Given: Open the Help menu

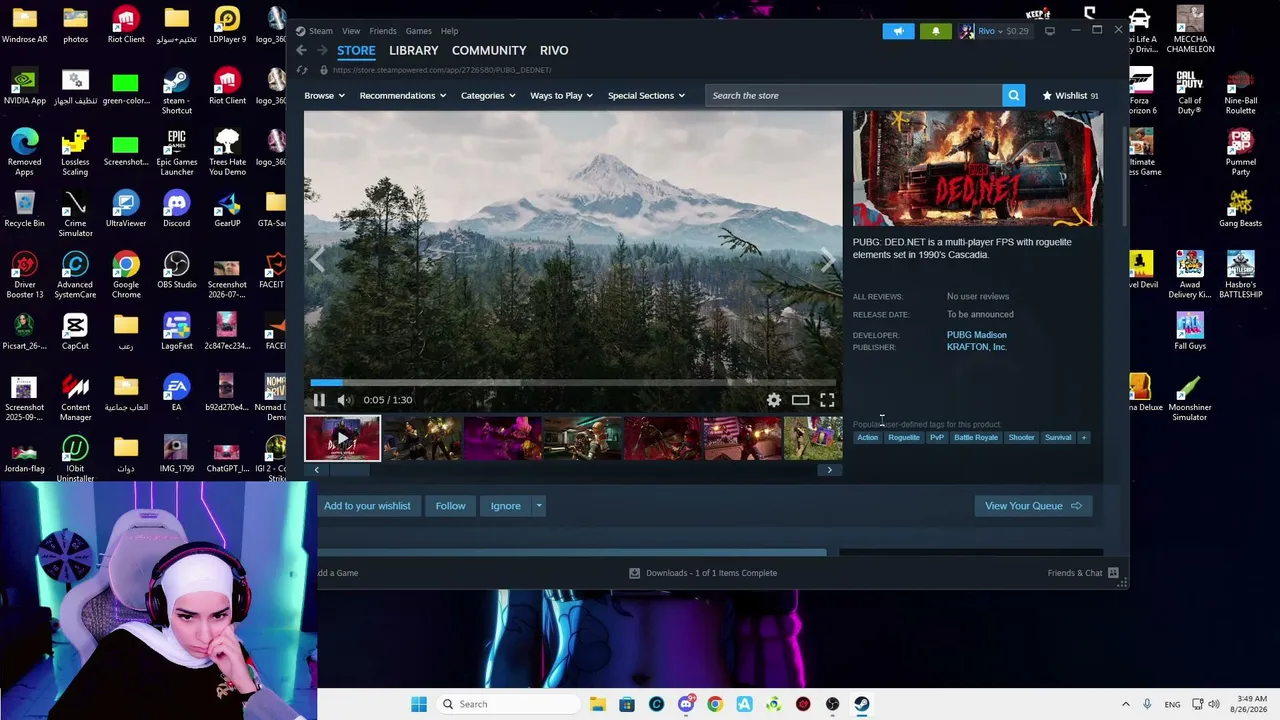Looking at the screenshot, I should click(x=450, y=31).
